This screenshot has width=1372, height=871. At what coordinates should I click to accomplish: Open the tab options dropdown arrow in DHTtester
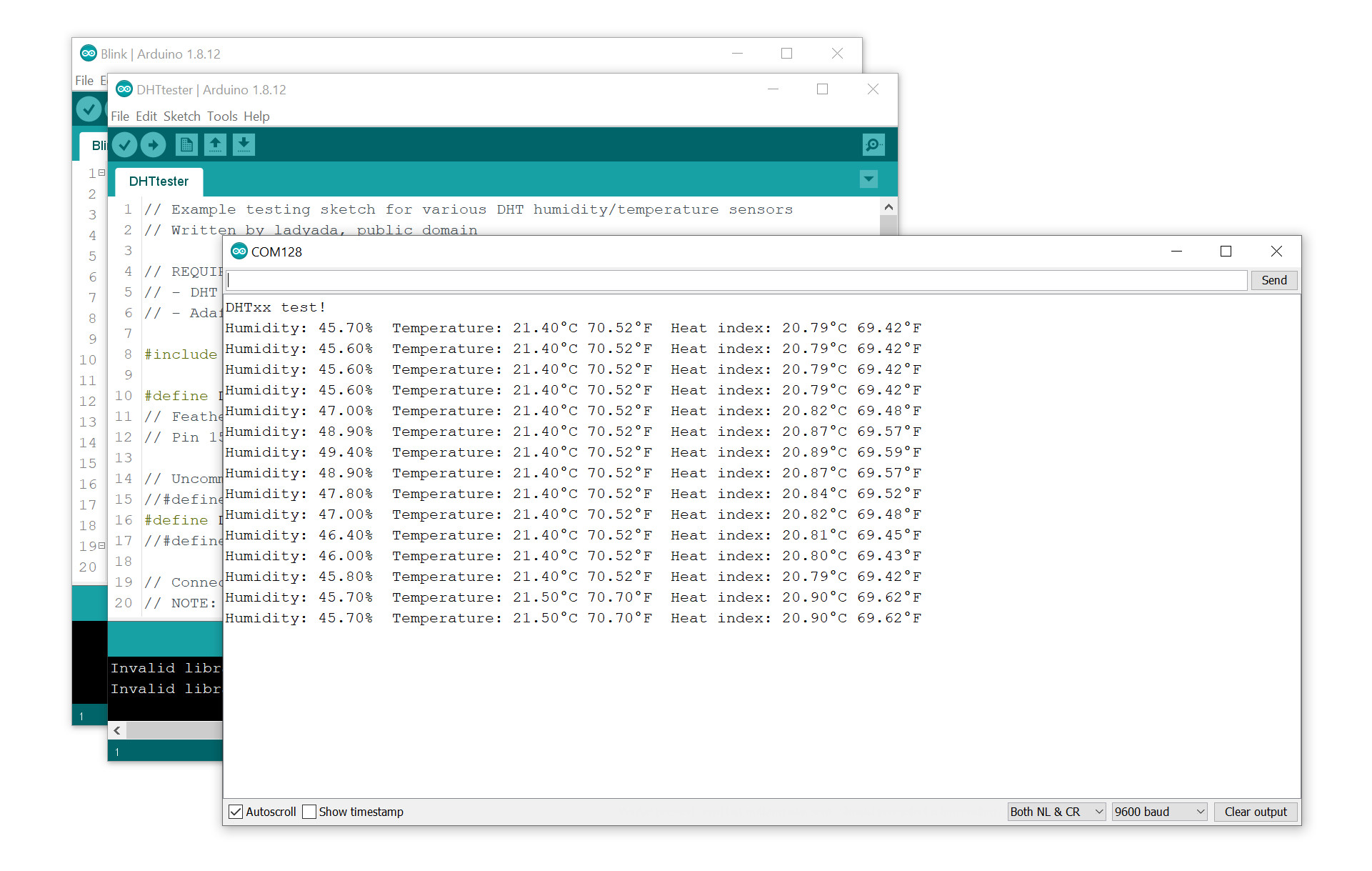coord(868,179)
